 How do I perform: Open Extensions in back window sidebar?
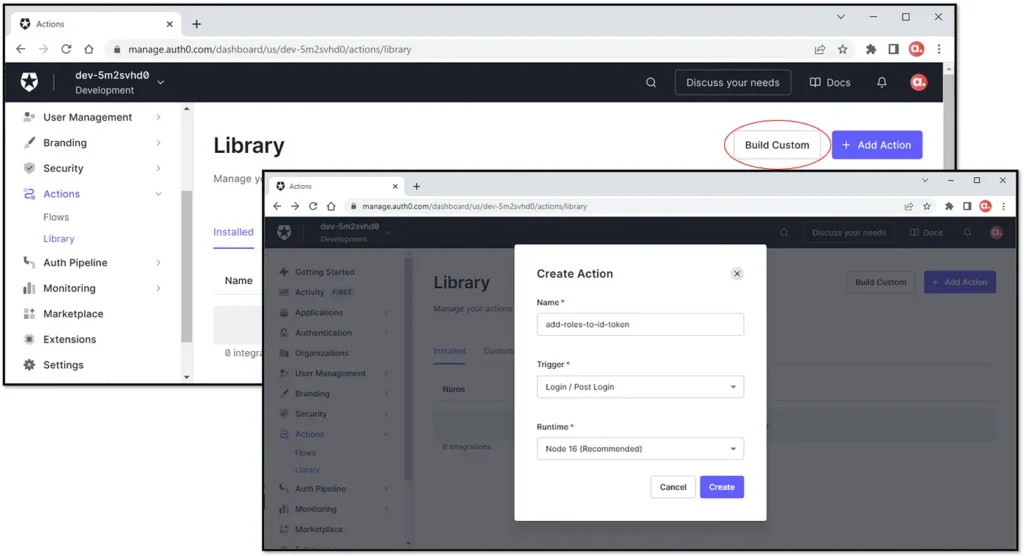pyautogui.click(x=69, y=339)
